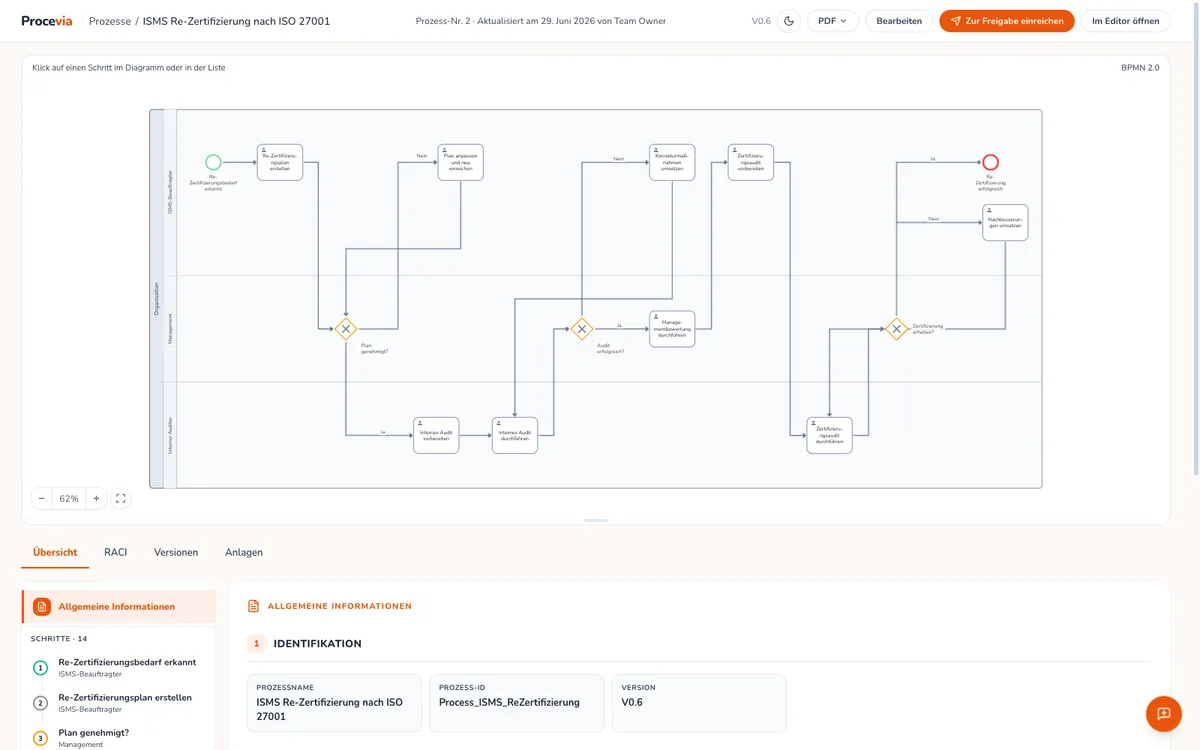
Task: Open step 'Re-Zertifizierungsbedarf erkannt' in list
Action: (119, 667)
